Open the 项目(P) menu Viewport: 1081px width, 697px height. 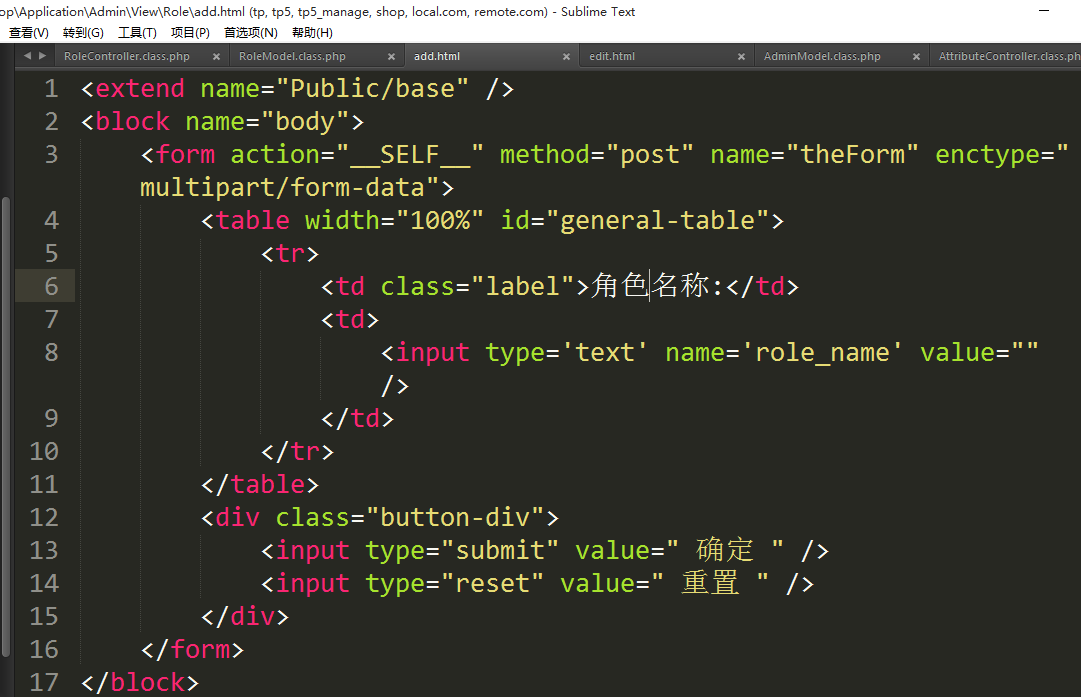point(190,33)
